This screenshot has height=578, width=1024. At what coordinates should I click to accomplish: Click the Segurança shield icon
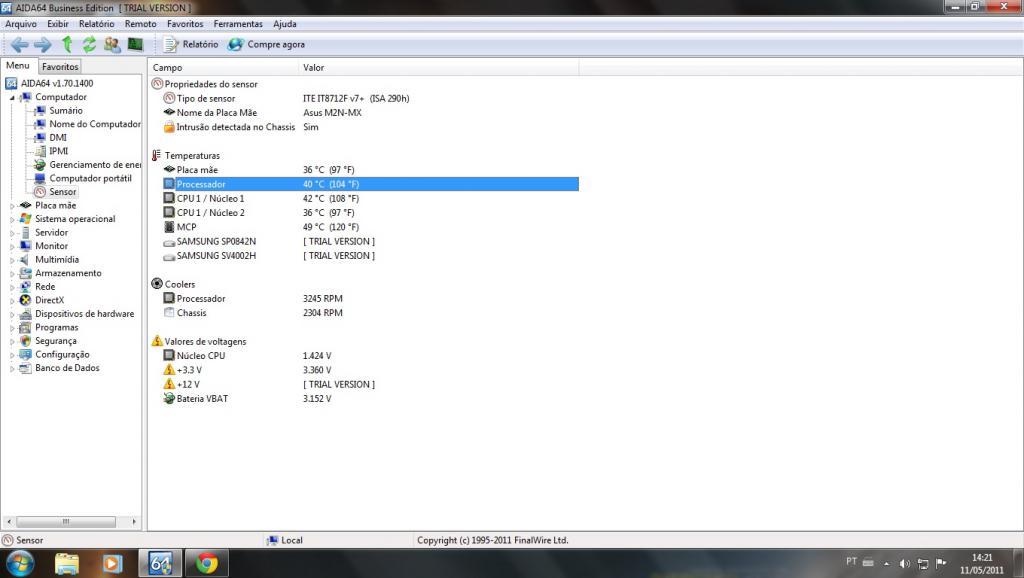[x=25, y=341]
